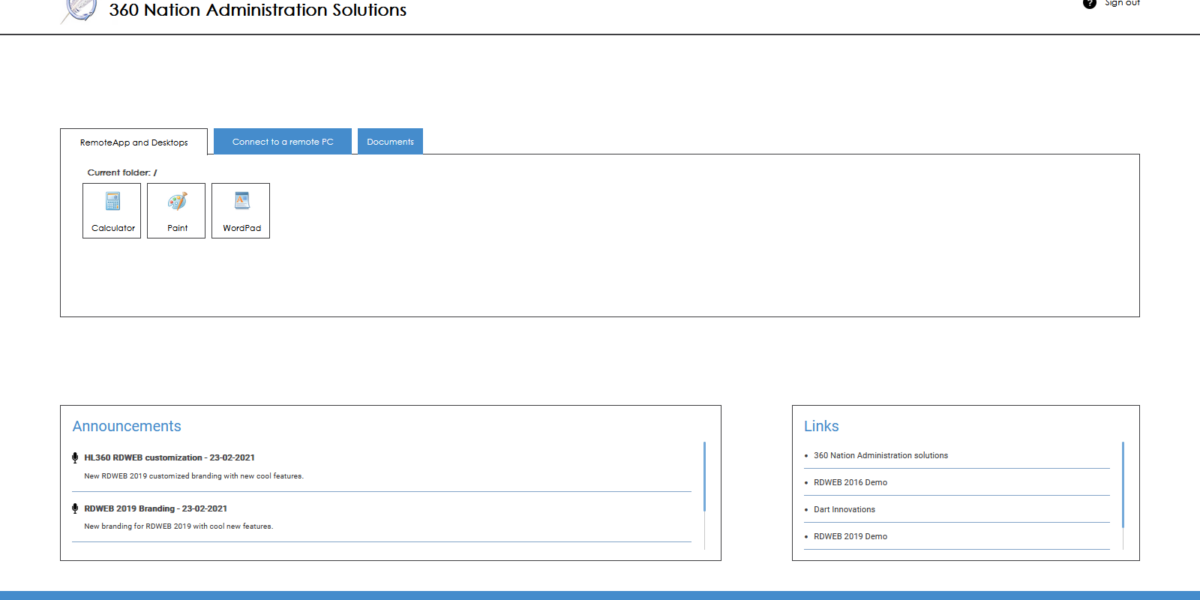Switch to RemoteApp and Desktops tab
The height and width of the screenshot is (600, 1200).
(x=134, y=142)
